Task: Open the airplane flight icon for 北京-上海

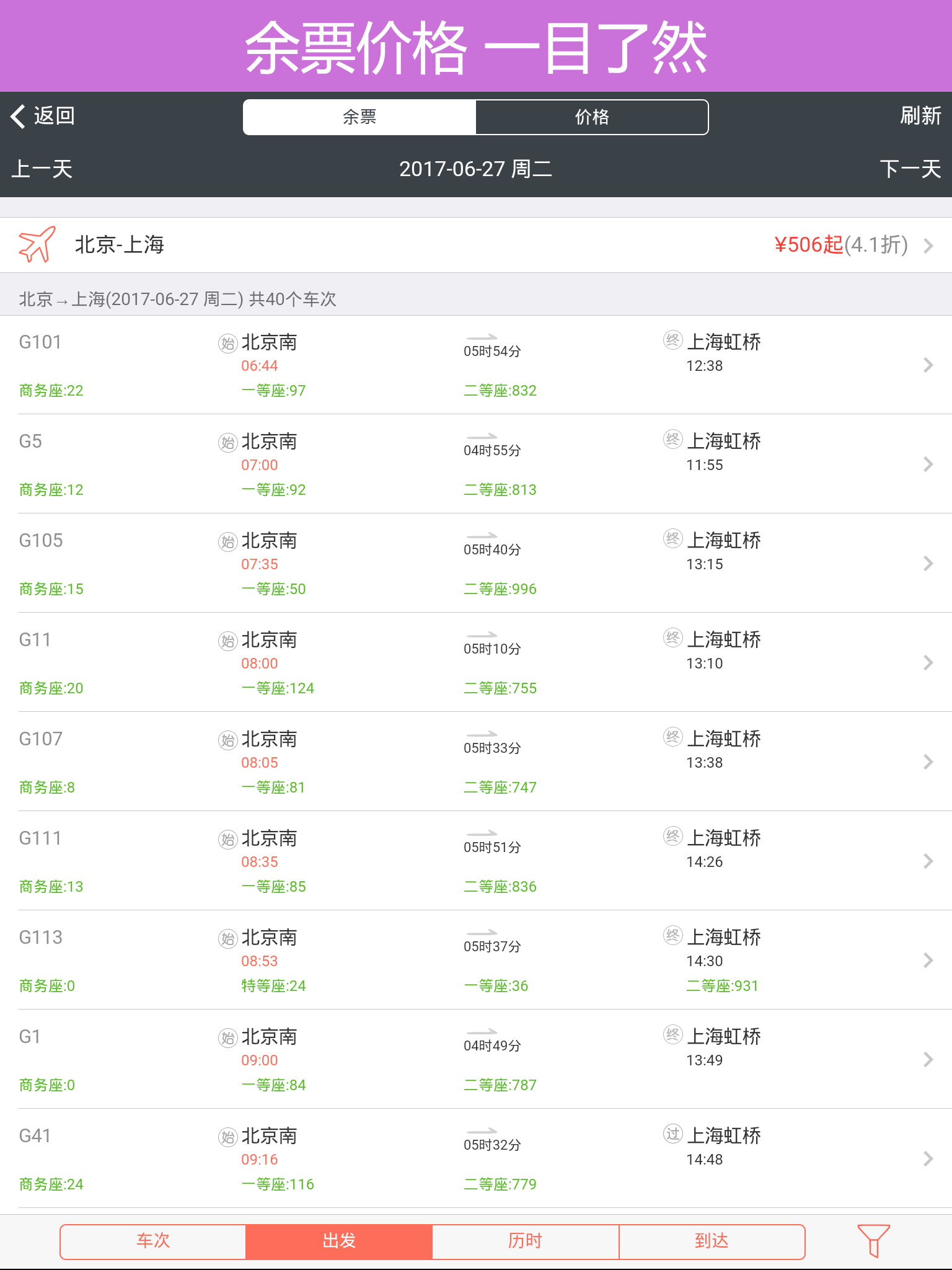Action: [x=37, y=244]
